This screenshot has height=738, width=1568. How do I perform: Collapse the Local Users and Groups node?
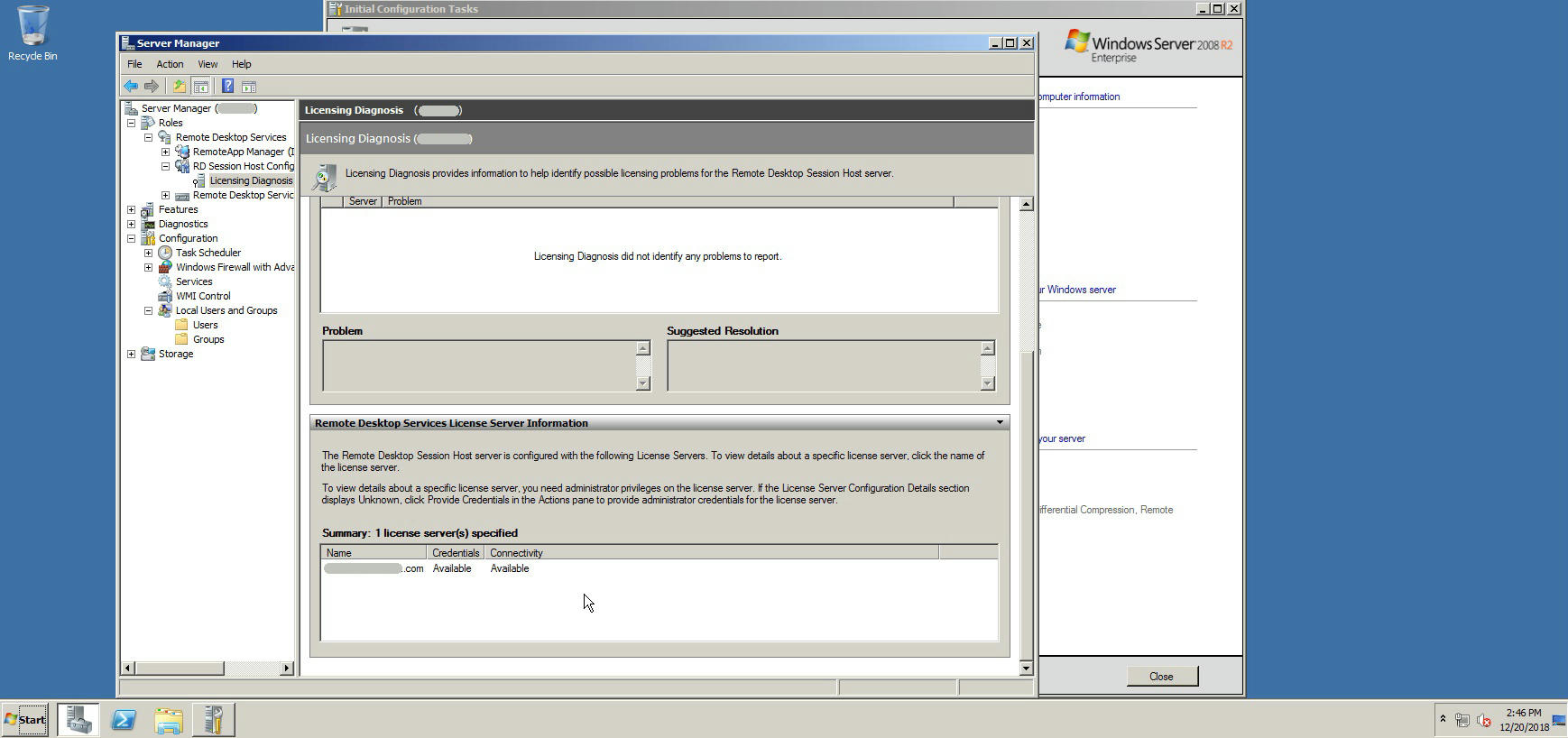pos(149,310)
